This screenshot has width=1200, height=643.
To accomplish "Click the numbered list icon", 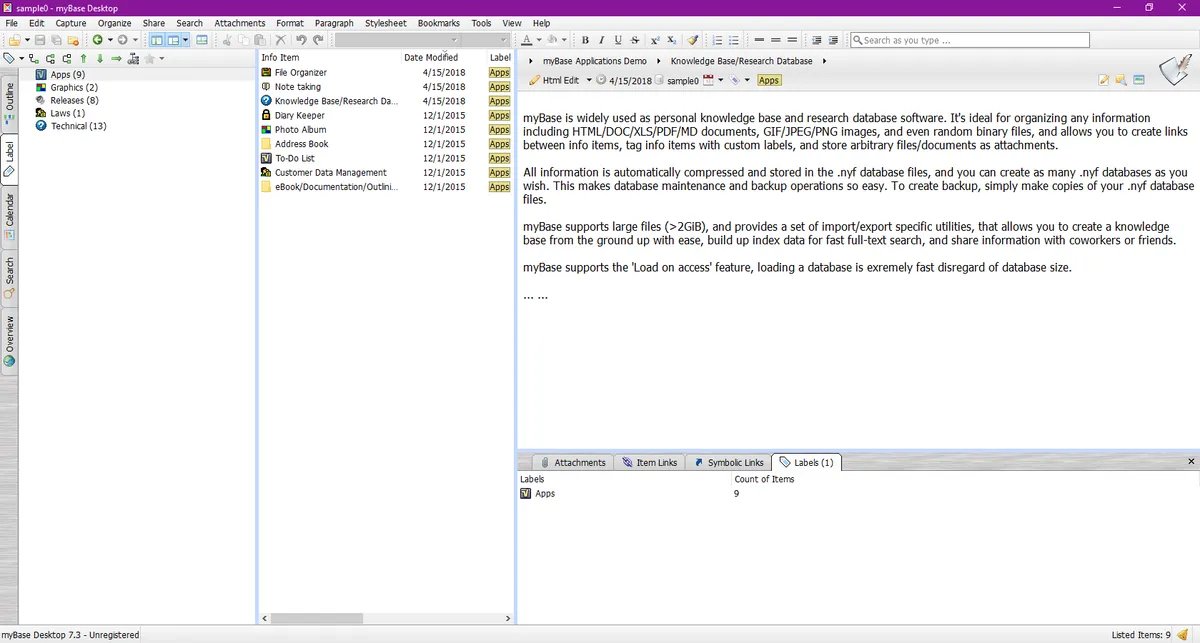I will pos(717,40).
